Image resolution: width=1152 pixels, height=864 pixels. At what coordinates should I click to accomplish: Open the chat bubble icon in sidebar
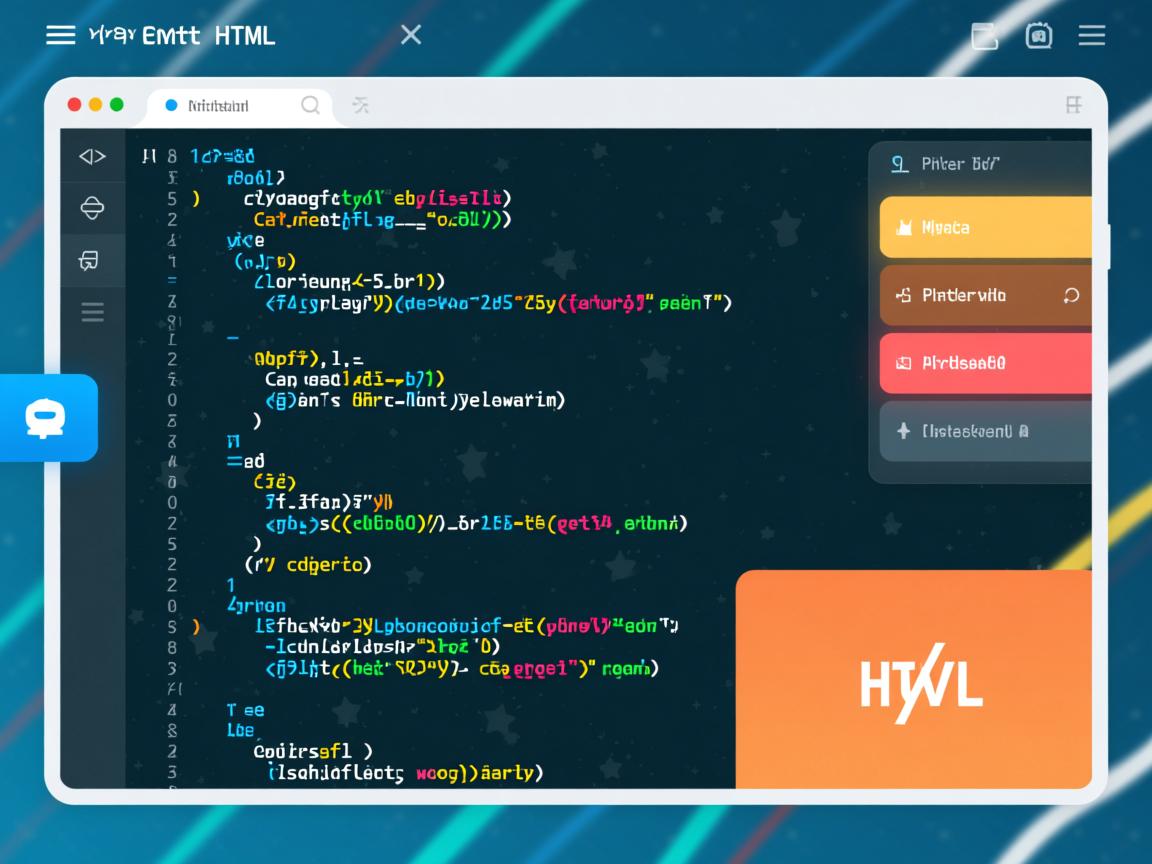click(x=90, y=261)
